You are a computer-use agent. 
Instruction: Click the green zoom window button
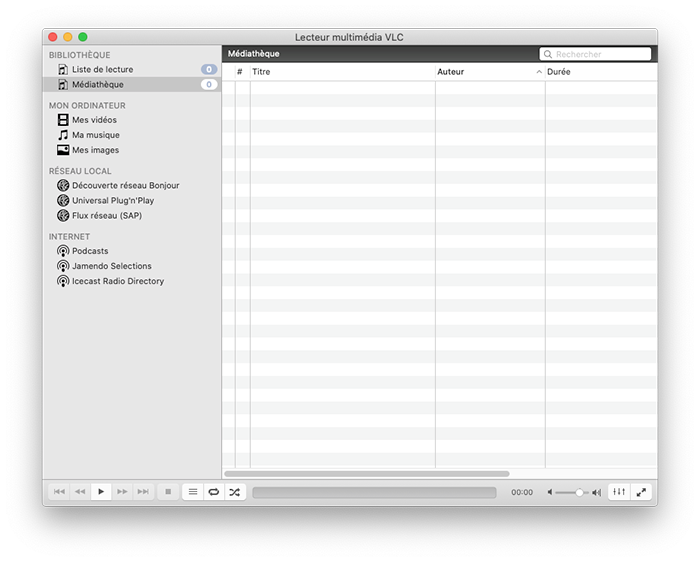pyautogui.click(x=83, y=37)
